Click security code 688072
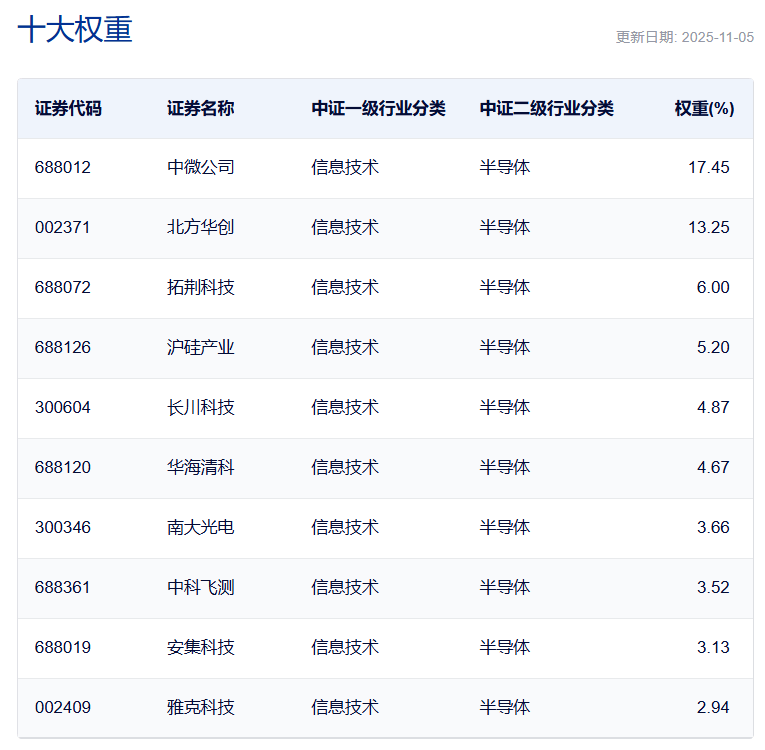 (x=62, y=287)
